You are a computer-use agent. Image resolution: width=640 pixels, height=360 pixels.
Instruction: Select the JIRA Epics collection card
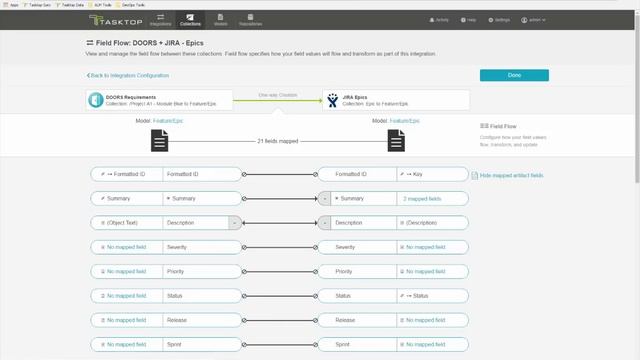click(x=396, y=100)
